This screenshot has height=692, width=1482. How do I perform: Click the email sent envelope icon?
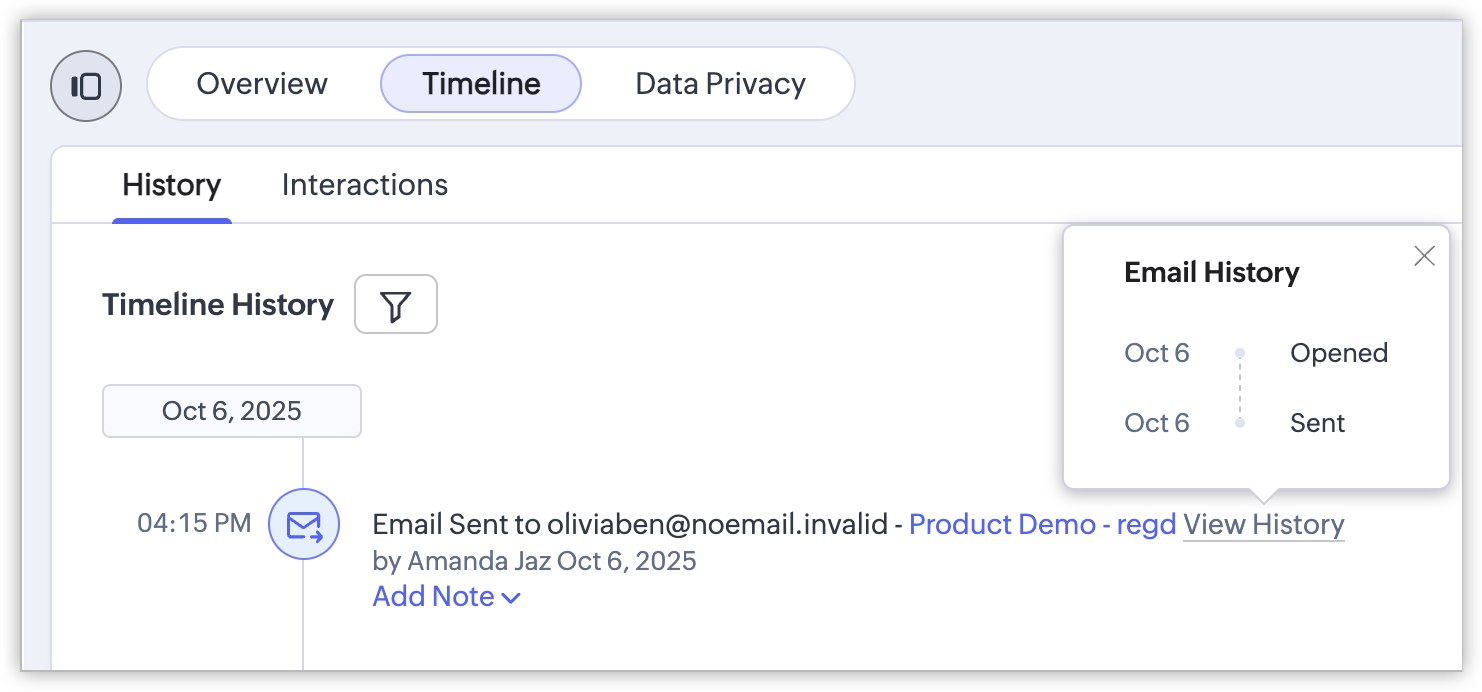(304, 524)
